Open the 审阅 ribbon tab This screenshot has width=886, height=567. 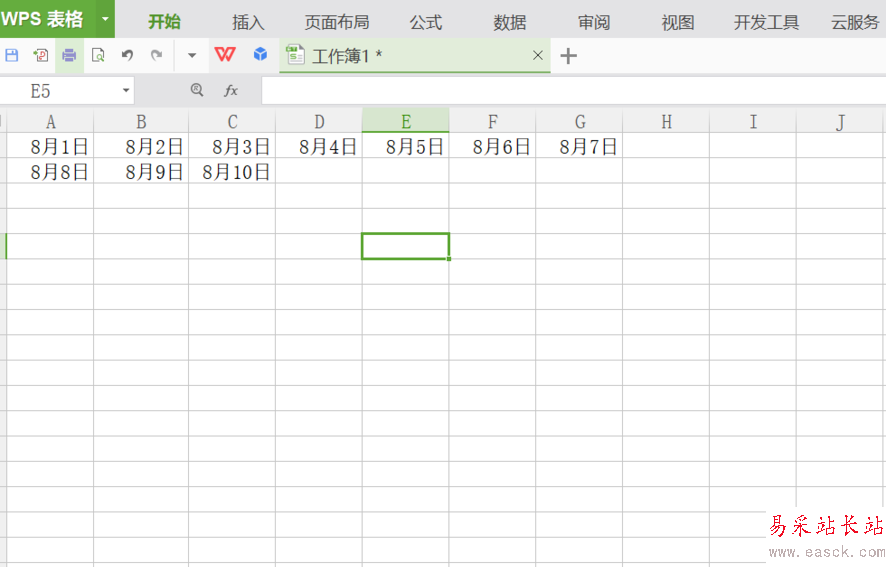(594, 22)
